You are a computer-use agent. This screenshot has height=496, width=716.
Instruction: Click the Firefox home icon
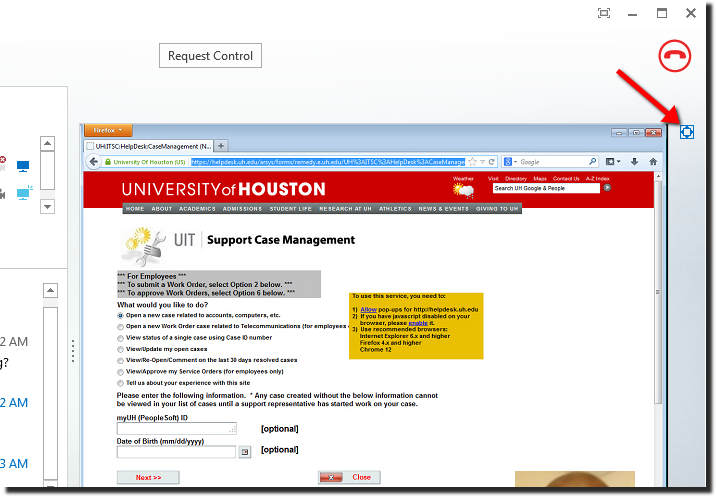click(x=653, y=161)
